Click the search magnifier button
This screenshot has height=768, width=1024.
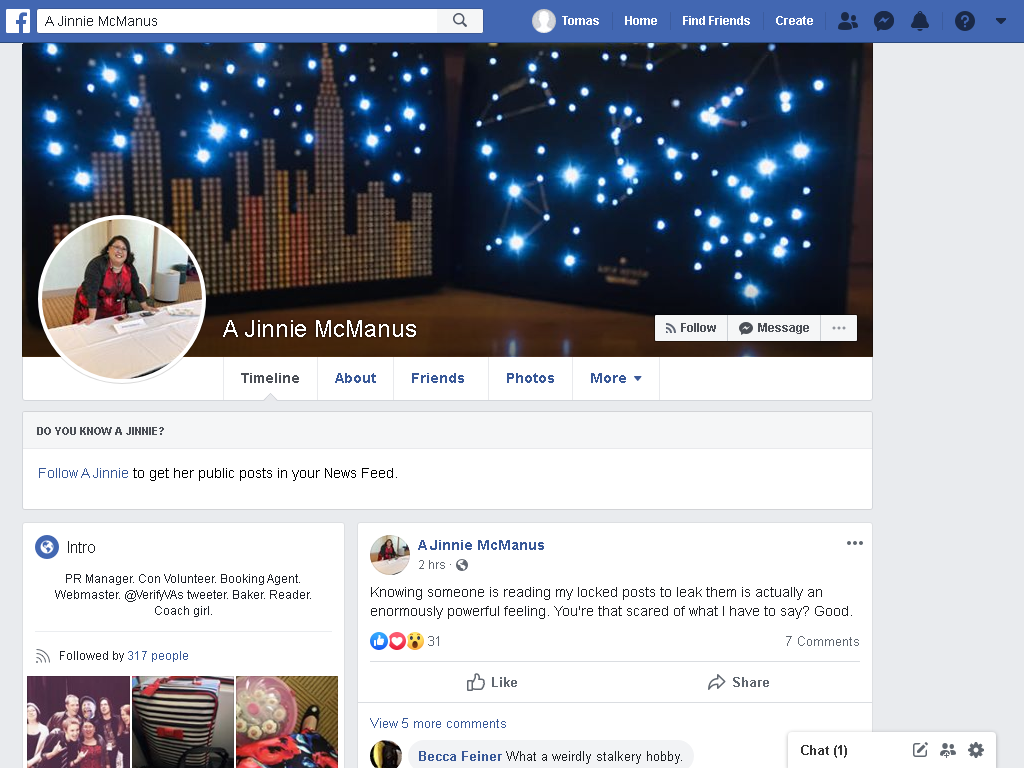[460, 21]
